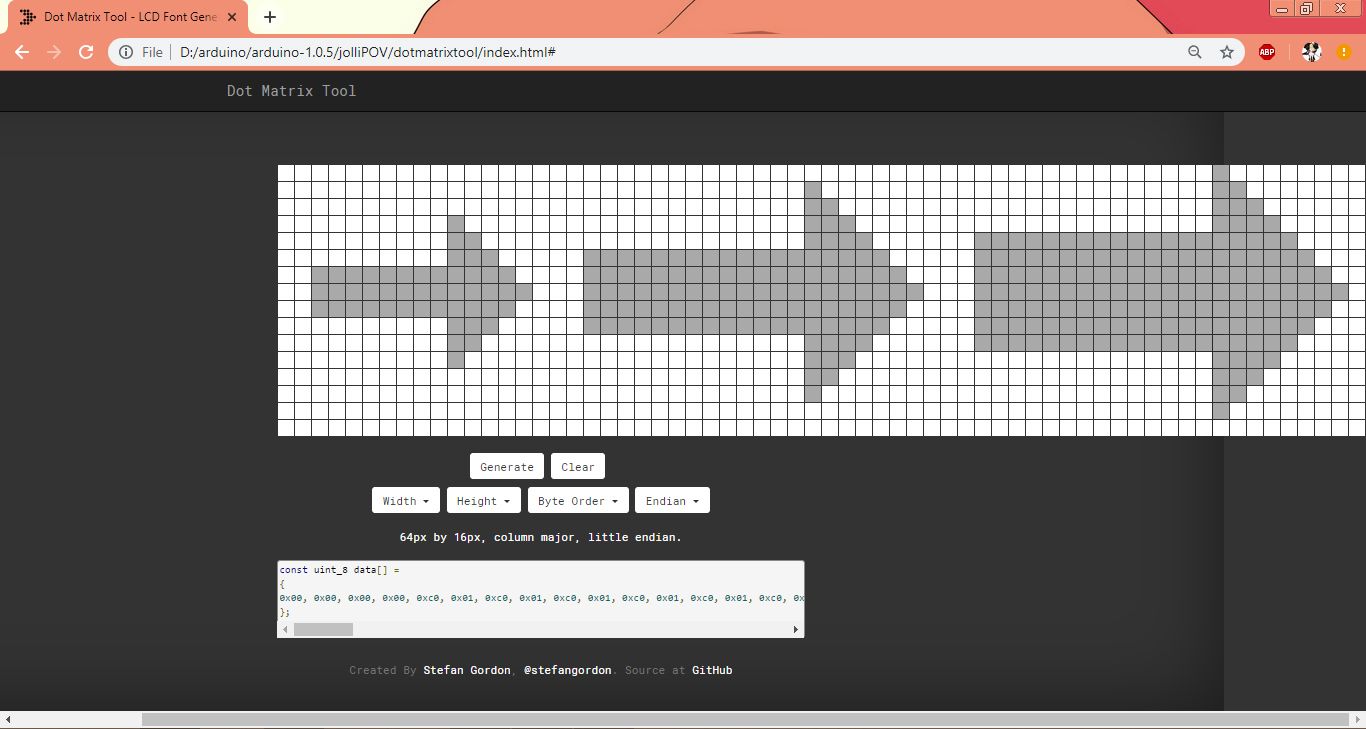Close the Dot Matrix Tool tab
Viewport: 1366px width, 729px height.
point(233,17)
